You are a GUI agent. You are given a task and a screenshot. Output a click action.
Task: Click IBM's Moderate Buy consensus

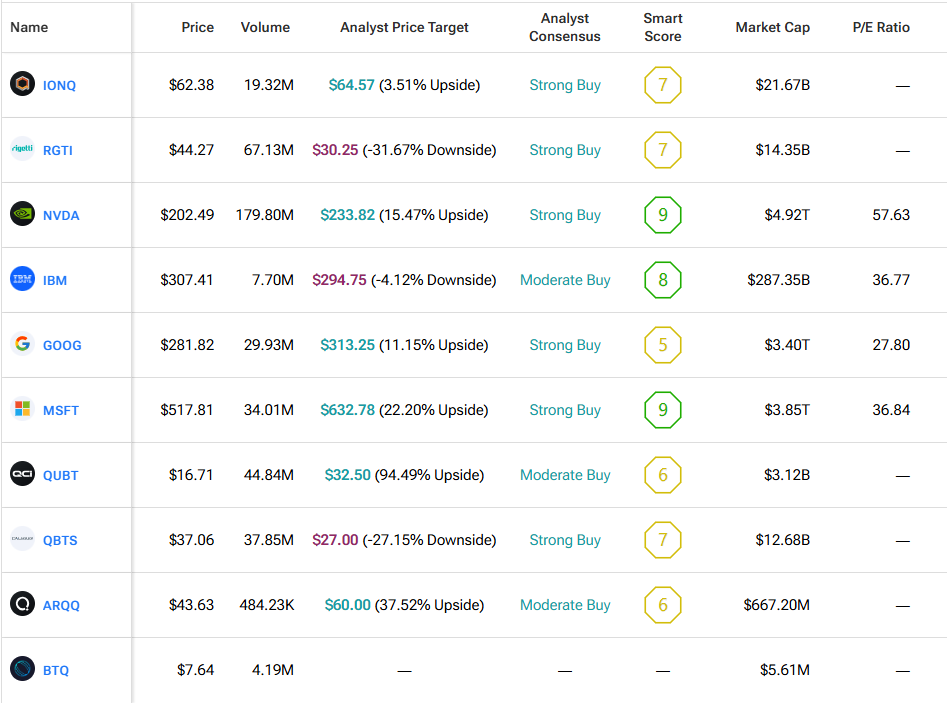click(x=565, y=280)
